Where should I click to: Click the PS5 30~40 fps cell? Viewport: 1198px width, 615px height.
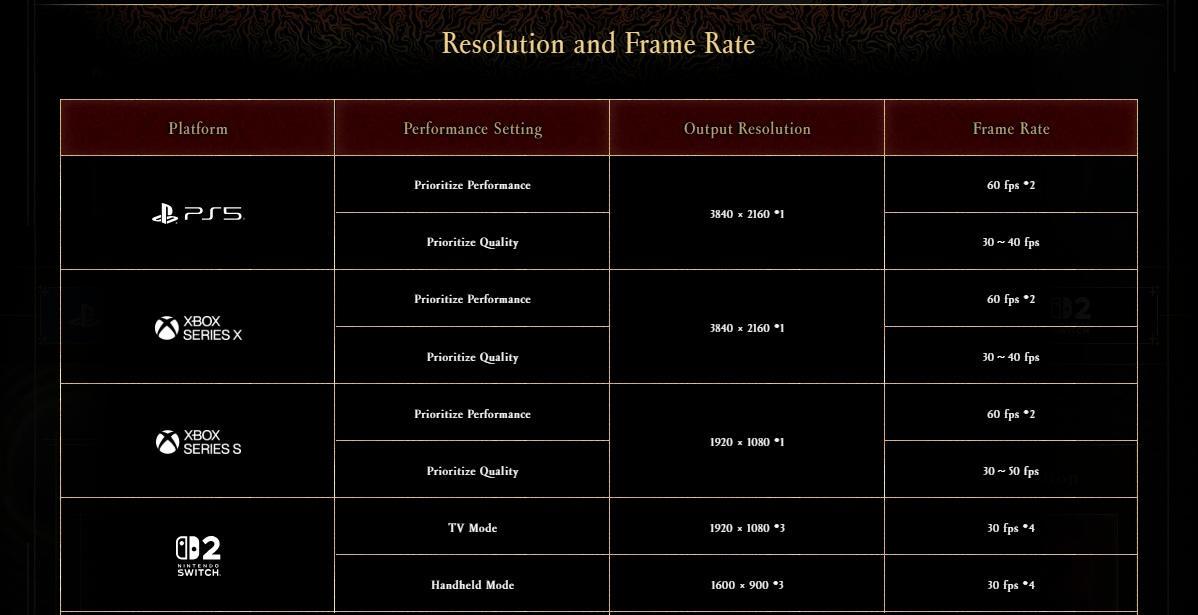[x=1011, y=242]
